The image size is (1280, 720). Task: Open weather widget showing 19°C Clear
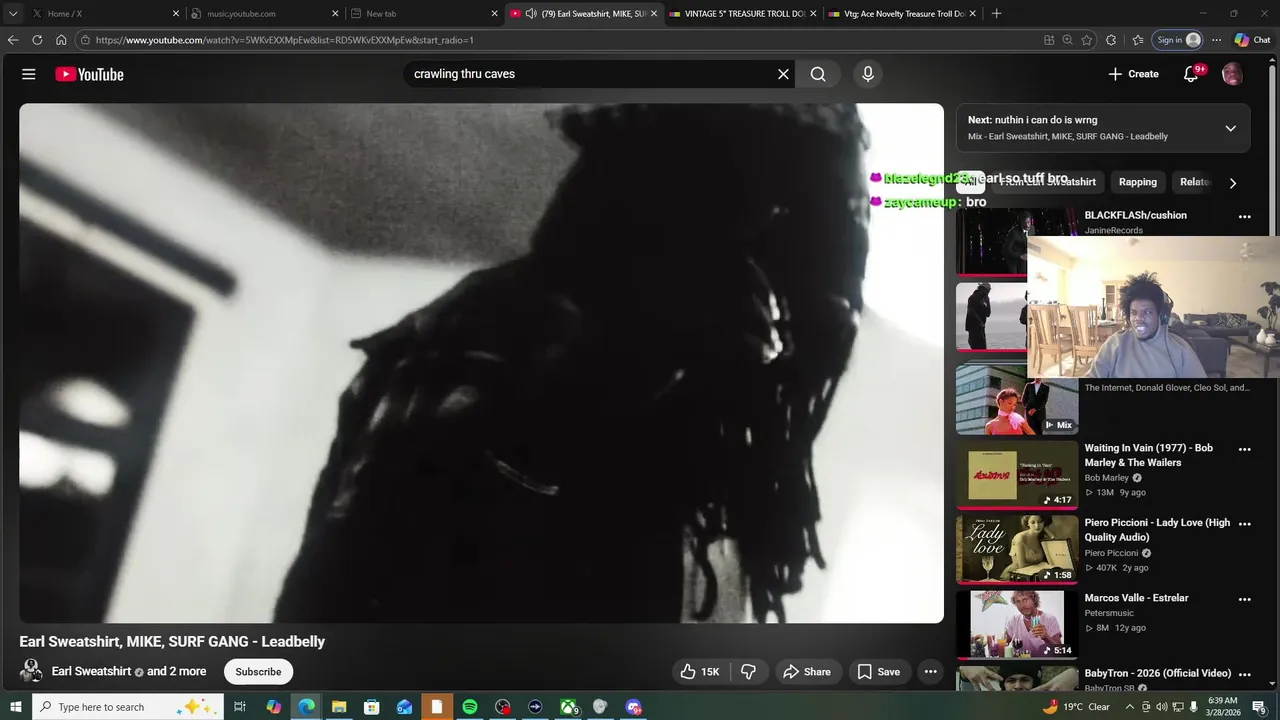click(1075, 707)
